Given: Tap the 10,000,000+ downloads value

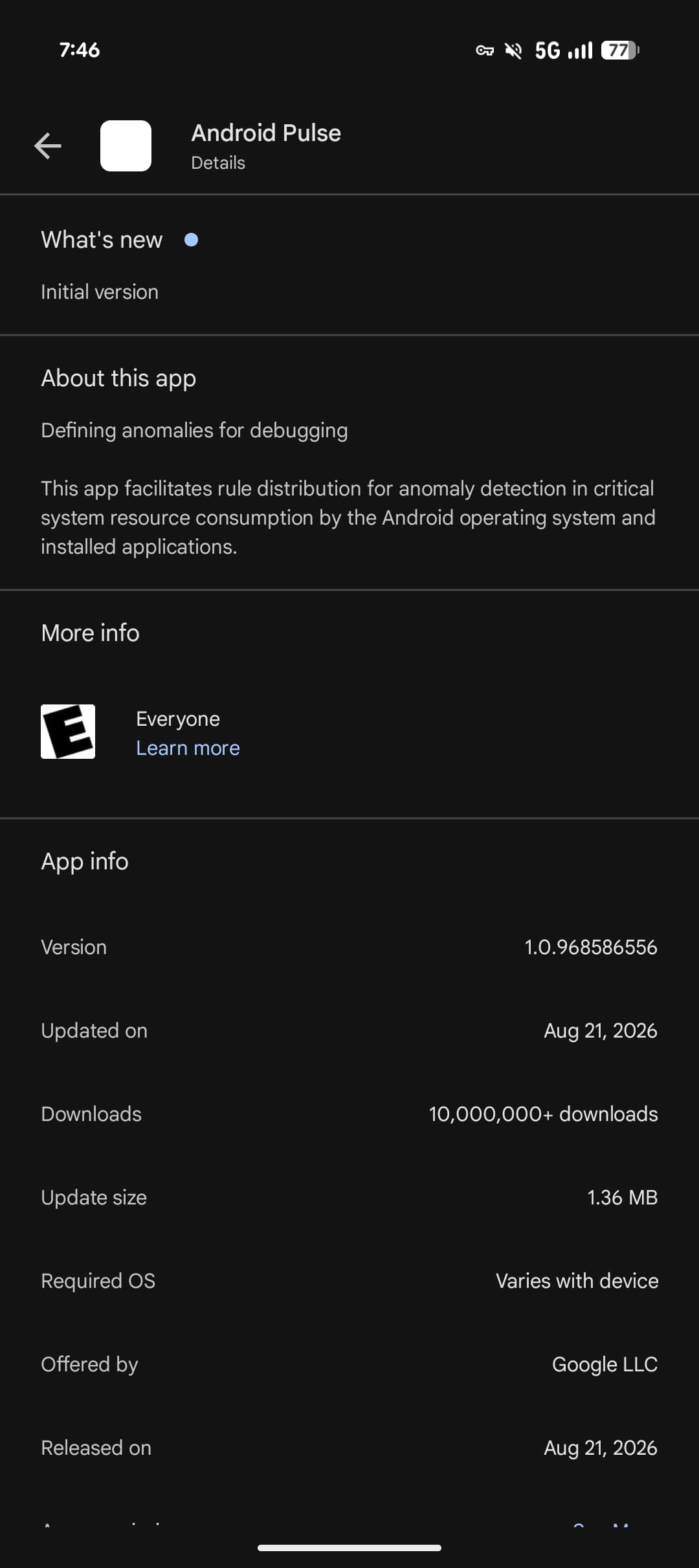Looking at the screenshot, I should pyautogui.click(x=543, y=1114).
